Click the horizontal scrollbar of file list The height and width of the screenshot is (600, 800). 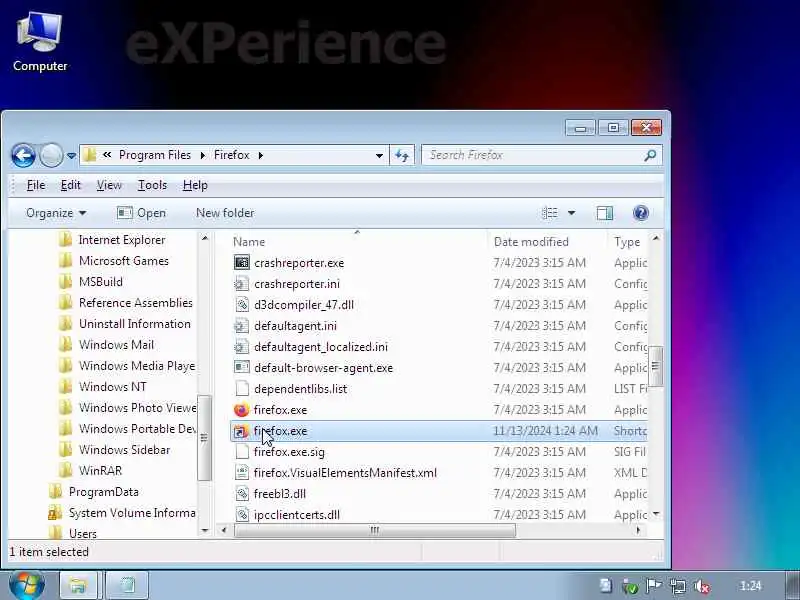375,531
